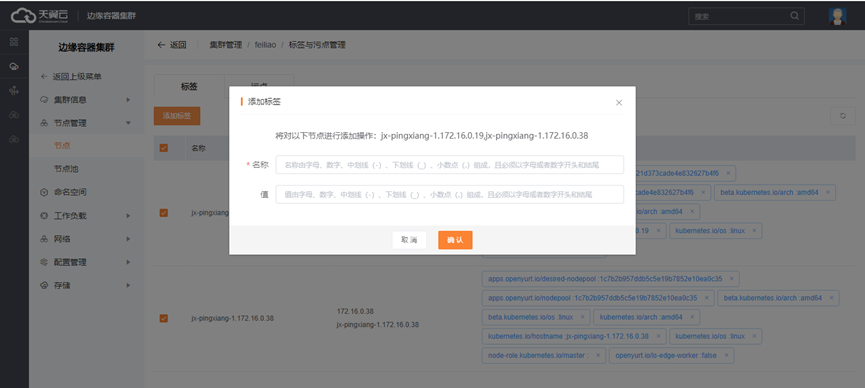
Task: Remove hostname jx-pingxiang-1.172.16.0.38 label
Action: coord(658,336)
